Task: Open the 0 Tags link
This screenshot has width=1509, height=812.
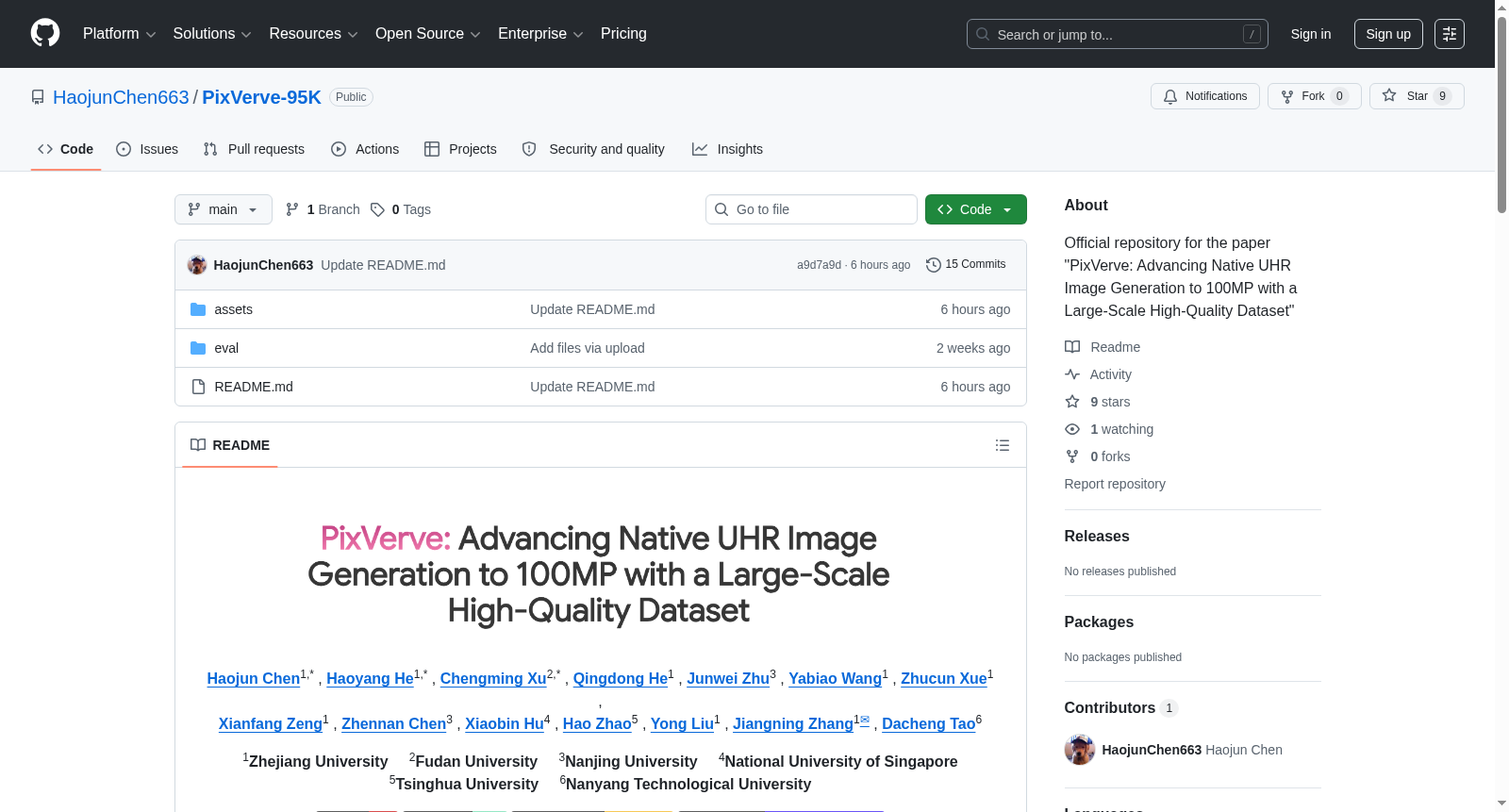Action: 401,209
